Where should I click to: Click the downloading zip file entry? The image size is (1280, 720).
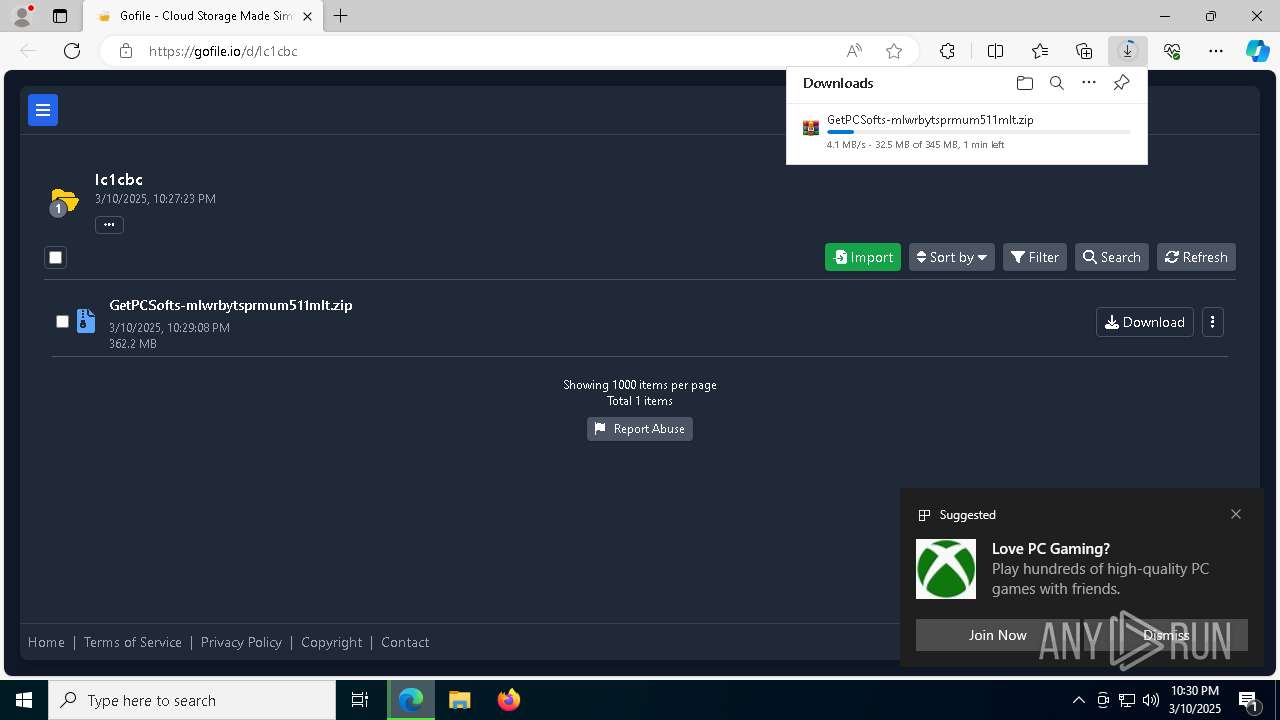967,131
